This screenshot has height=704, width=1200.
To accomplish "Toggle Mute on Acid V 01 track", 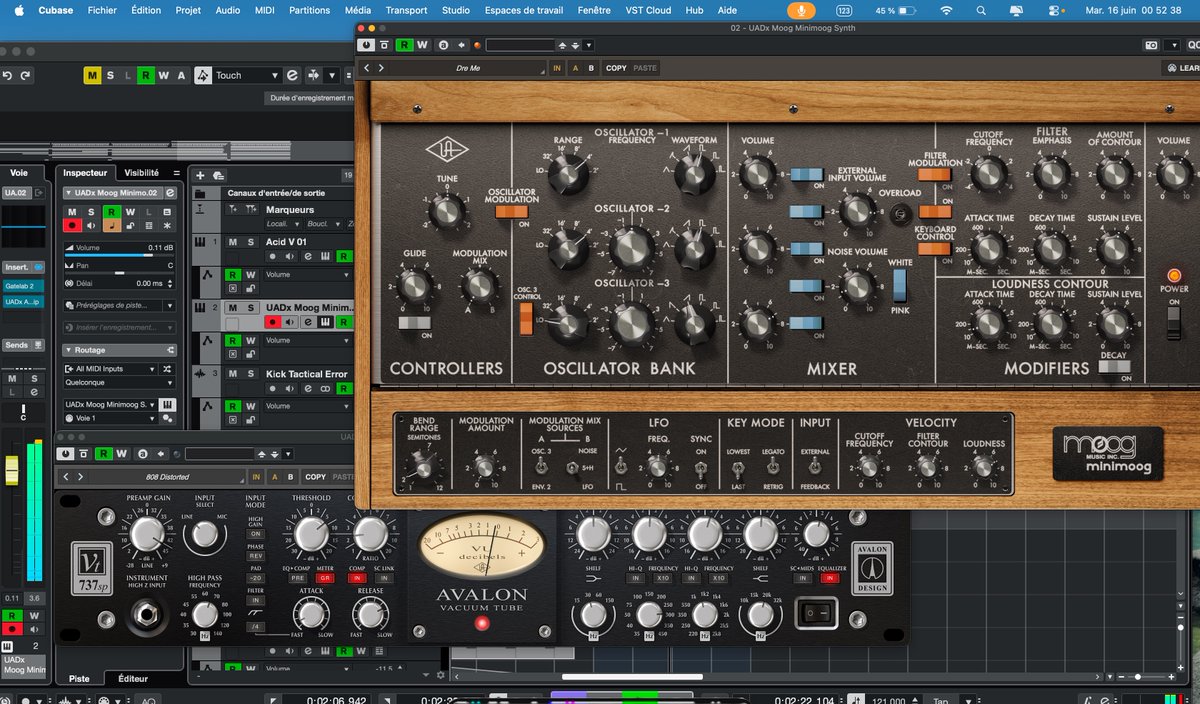I will pos(233,242).
